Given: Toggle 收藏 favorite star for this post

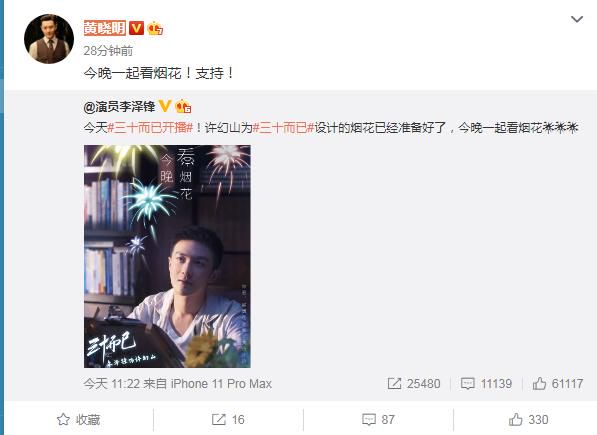Looking at the screenshot, I should 78,419.
